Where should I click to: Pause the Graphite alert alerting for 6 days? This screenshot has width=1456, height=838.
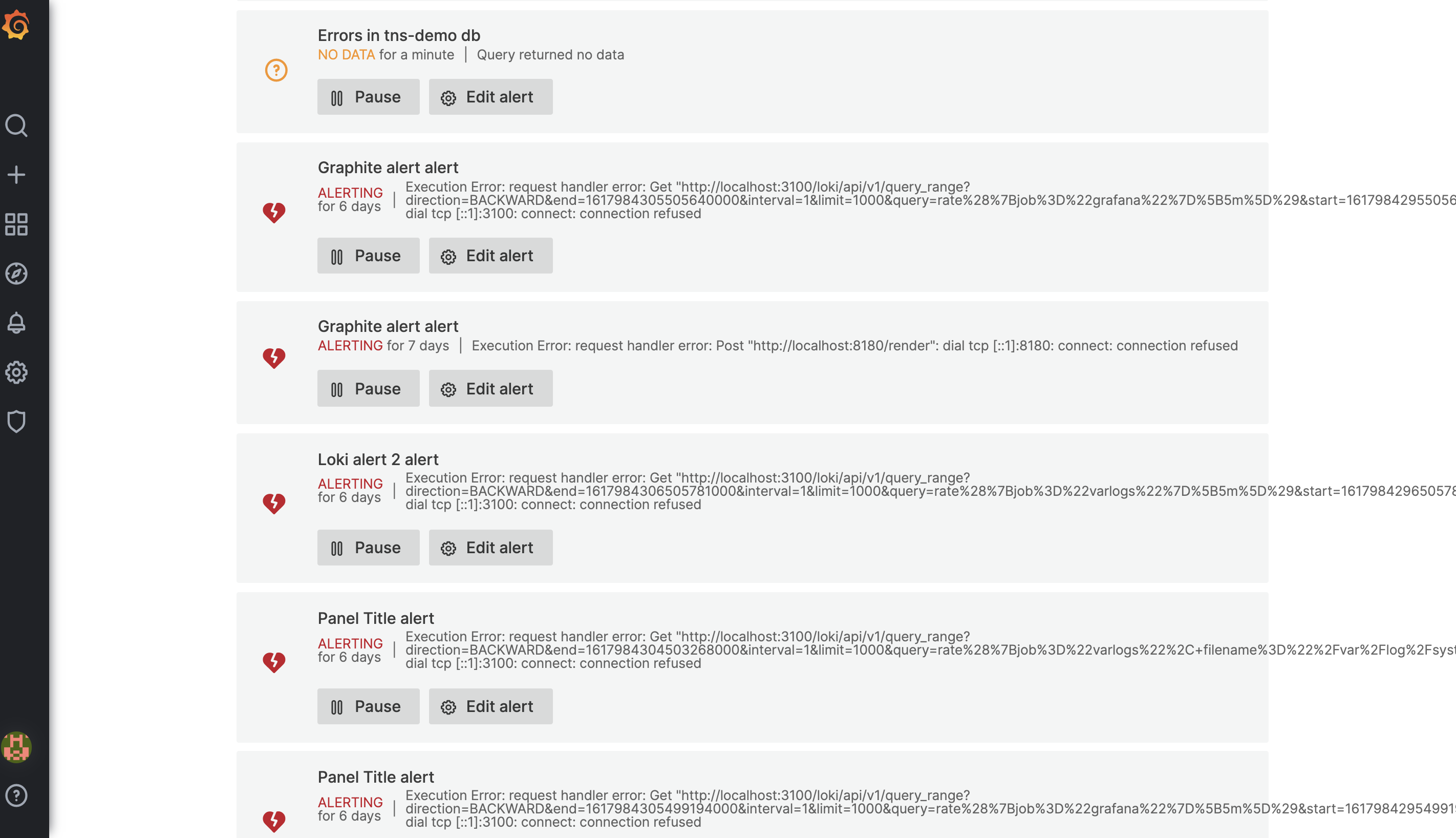coord(368,255)
